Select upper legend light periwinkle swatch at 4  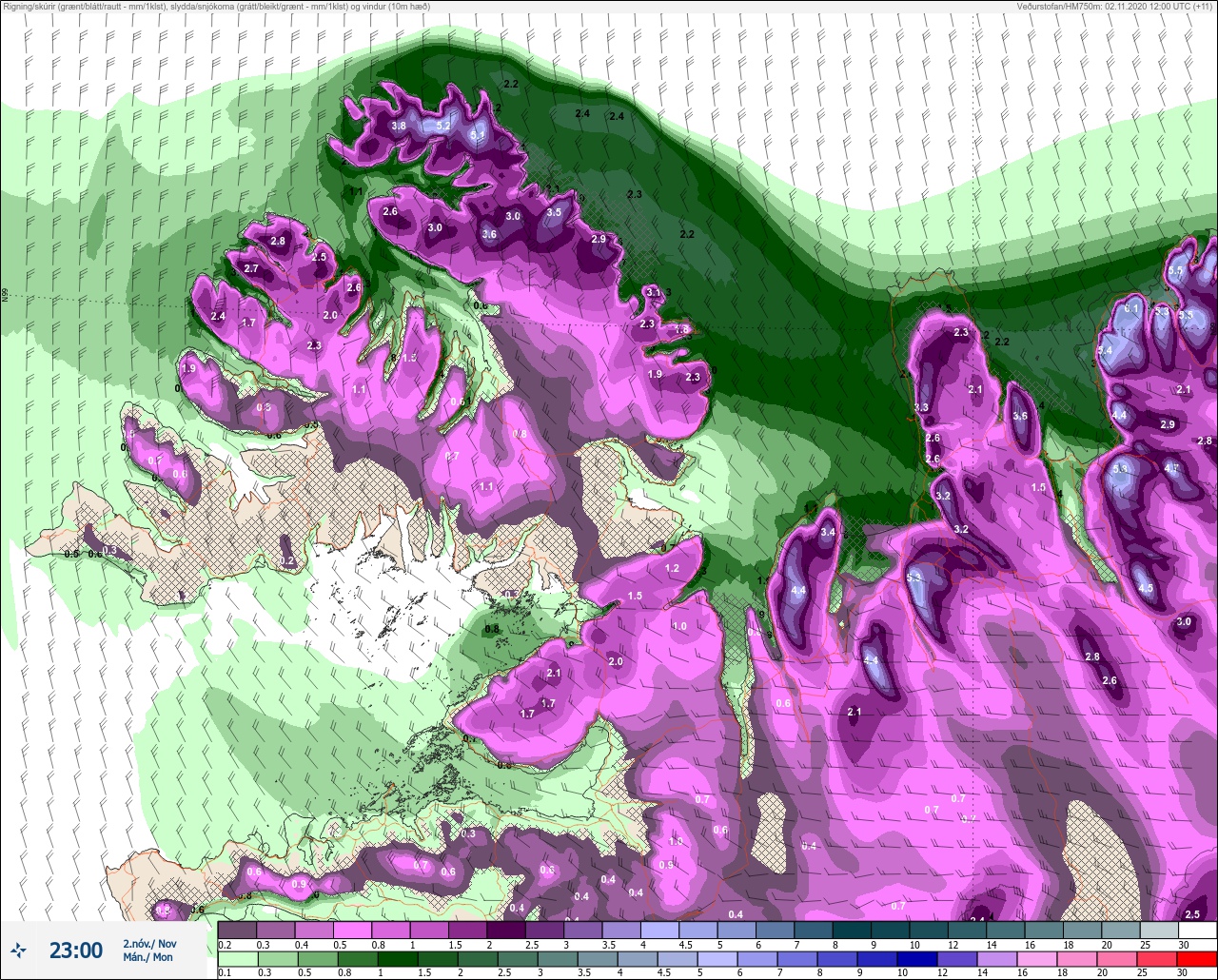659,930
